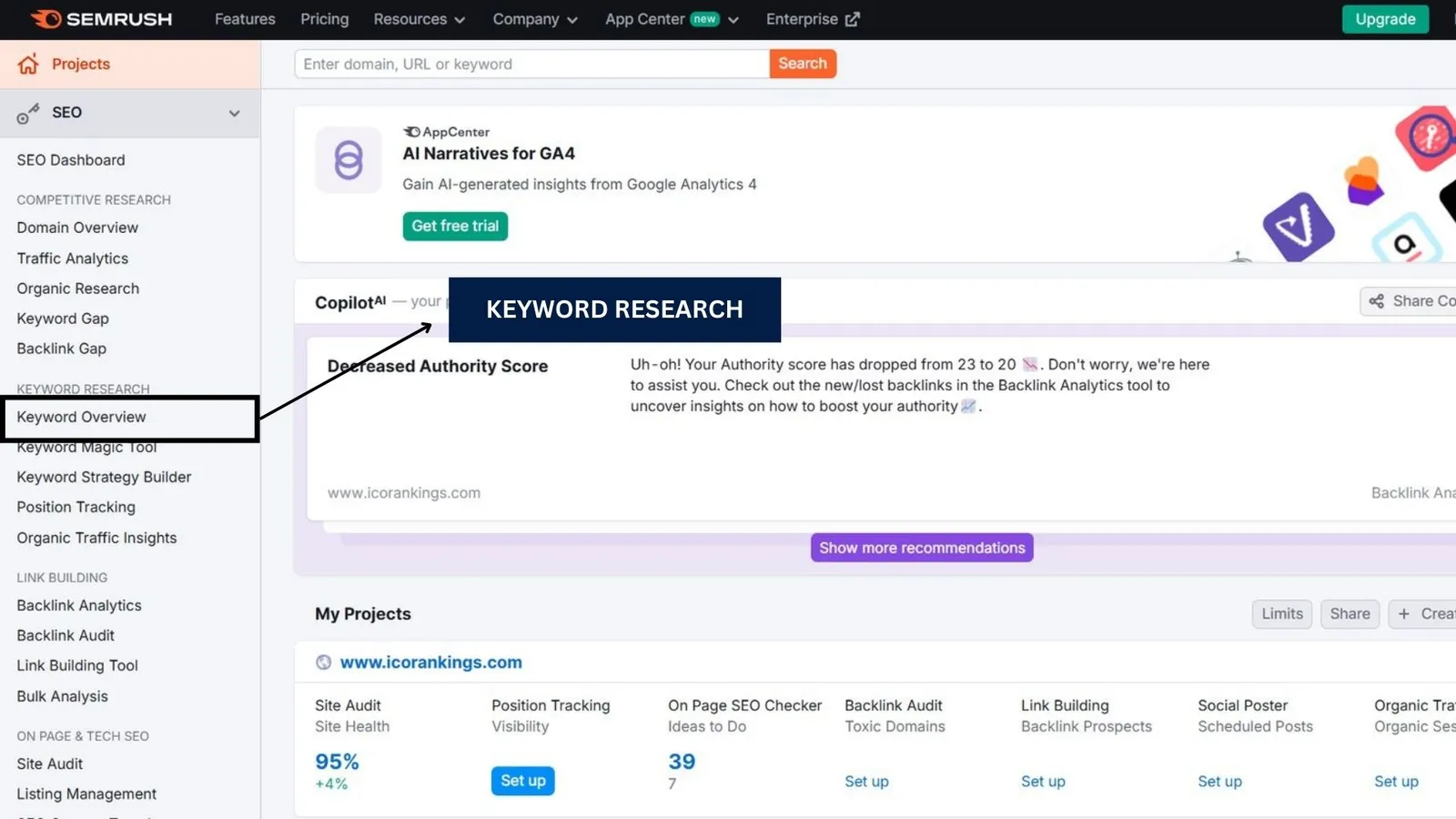Click Set up button under Position Tracking
The width and height of the screenshot is (1456, 819).
point(523,781)
